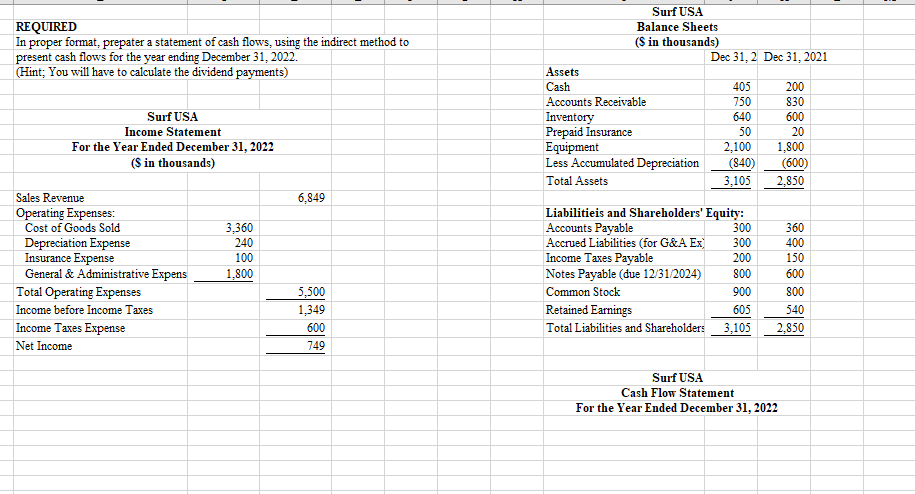Click the Assets section heading
915x494 pixels.
pos(563,72)
